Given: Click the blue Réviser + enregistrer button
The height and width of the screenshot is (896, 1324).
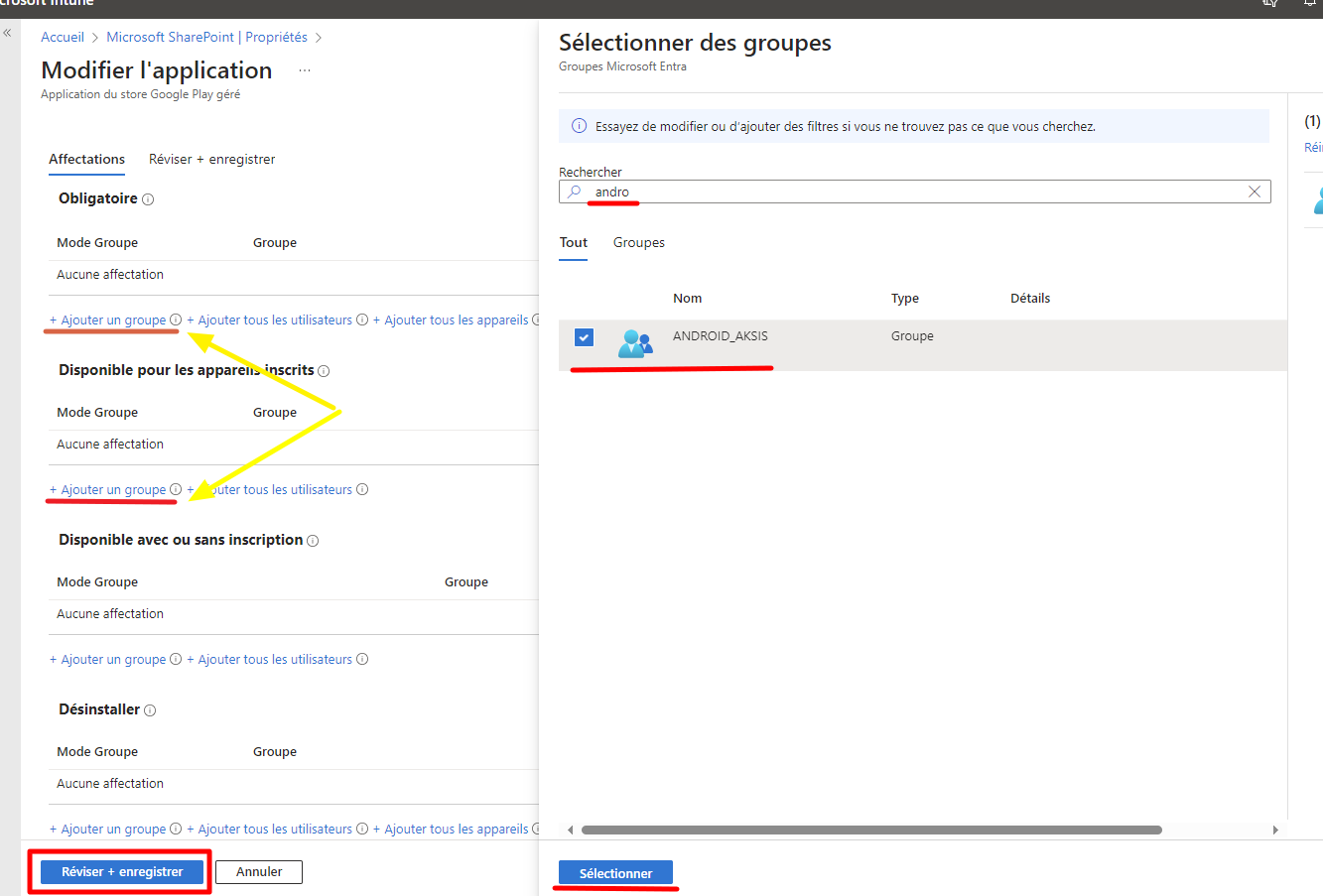Looking at the screenshot, I should 122,871.
